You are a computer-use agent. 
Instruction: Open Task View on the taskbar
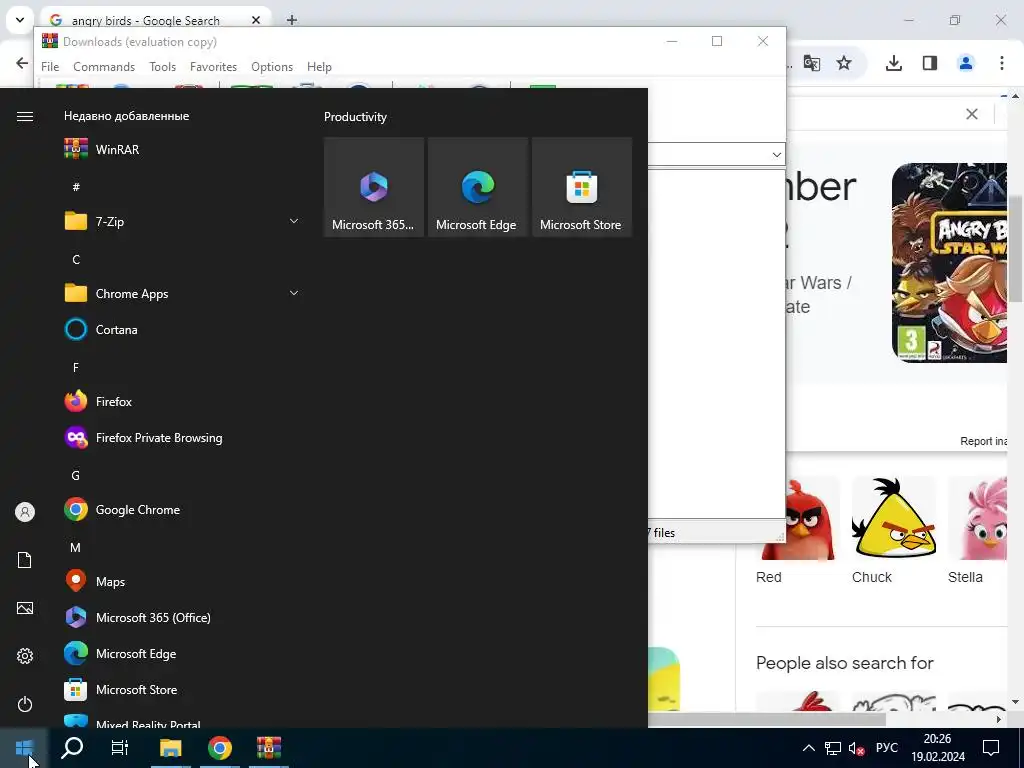tap(120, 748)
